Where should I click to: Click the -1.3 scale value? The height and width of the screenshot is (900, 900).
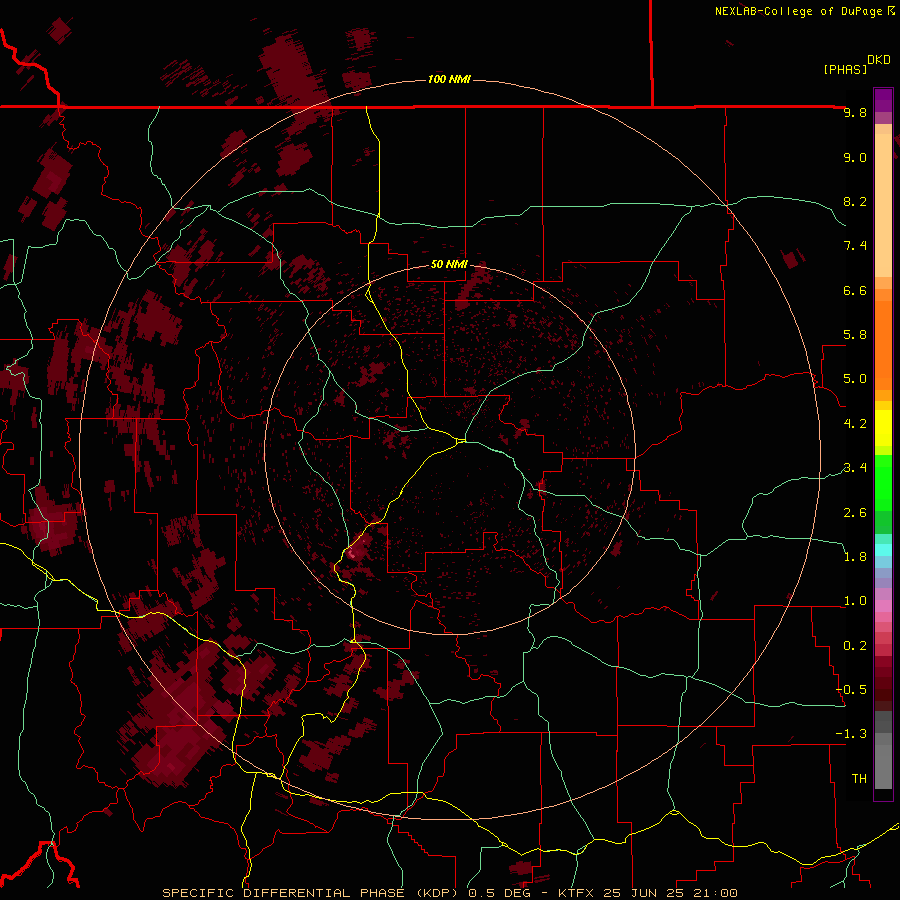click(852, 734)
